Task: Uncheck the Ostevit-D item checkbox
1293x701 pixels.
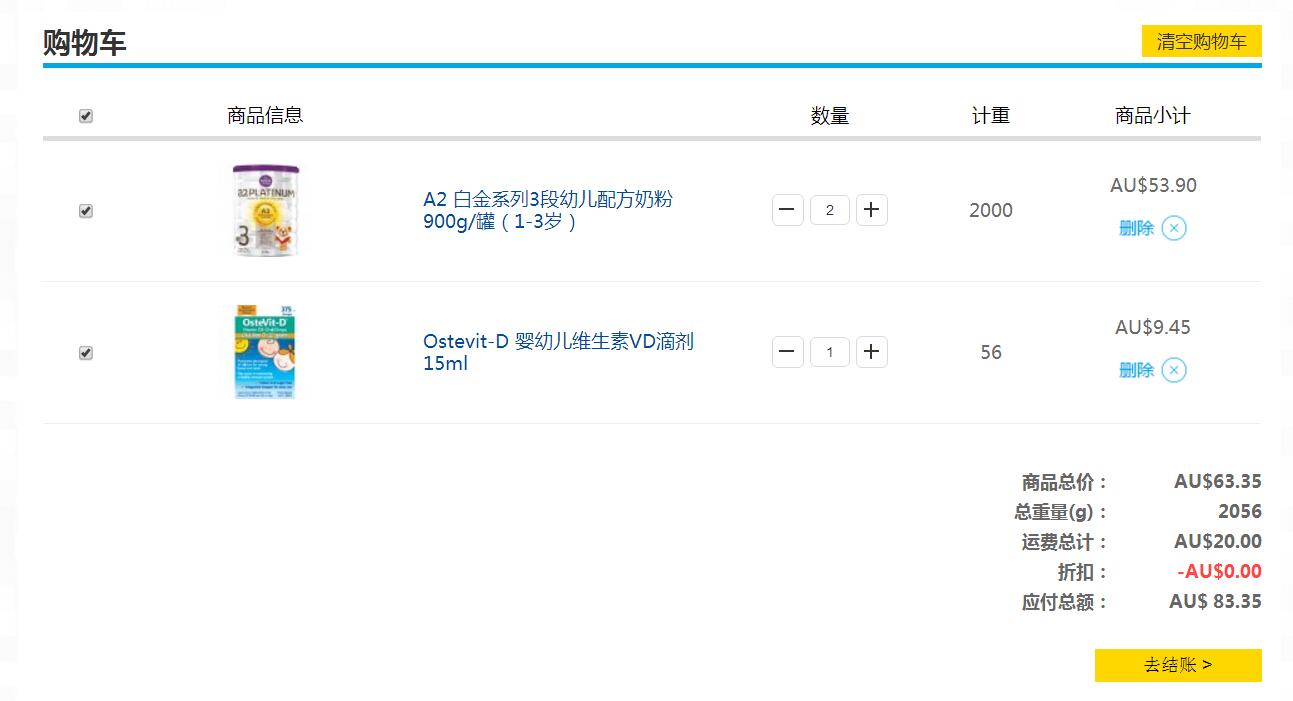Action: click(x=86, y=353)
